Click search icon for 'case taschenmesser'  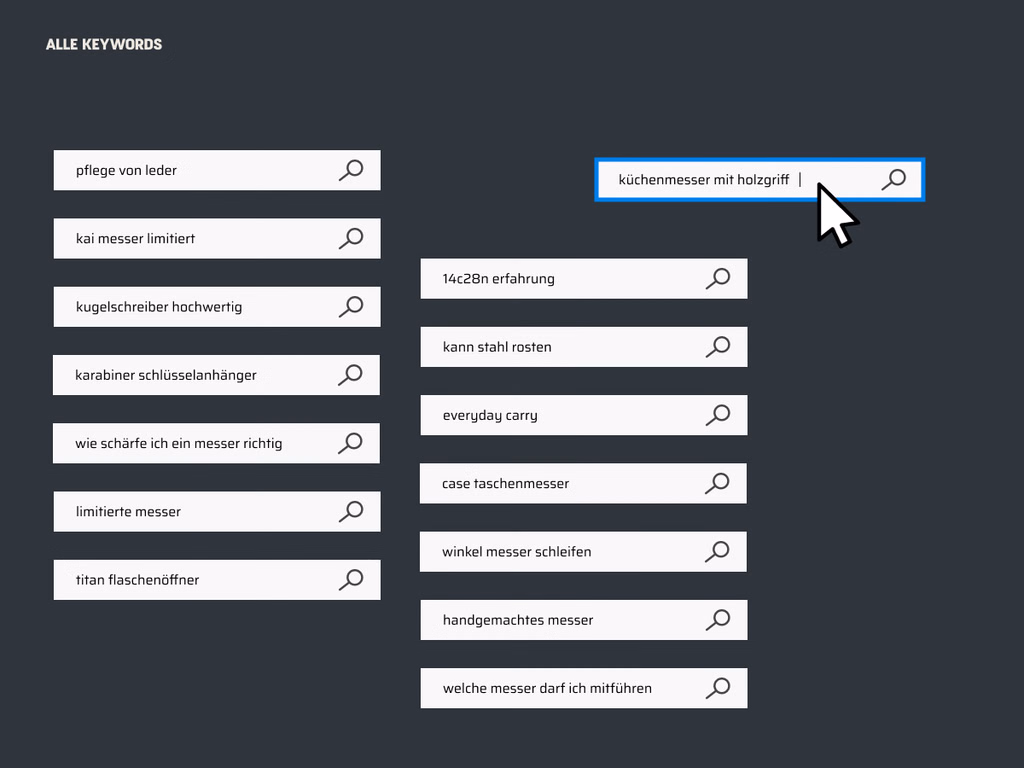718,483
